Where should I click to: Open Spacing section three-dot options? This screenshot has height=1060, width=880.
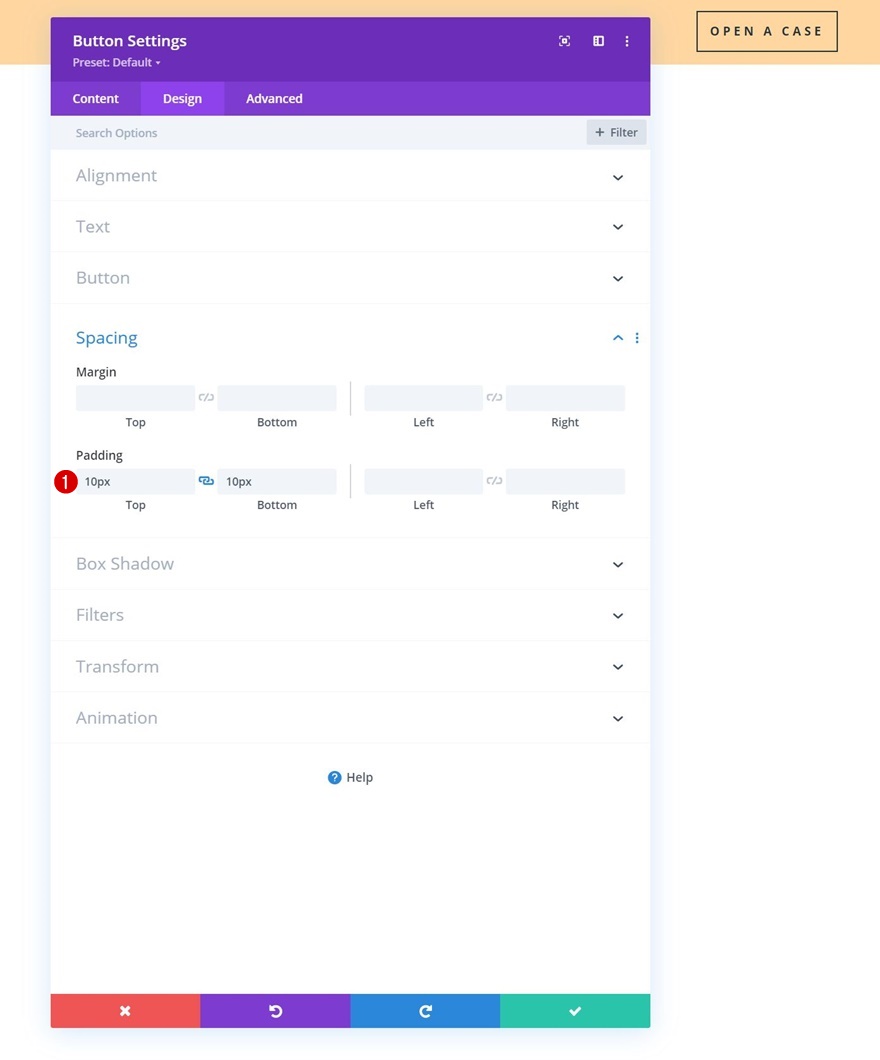(x=637, y=338)
